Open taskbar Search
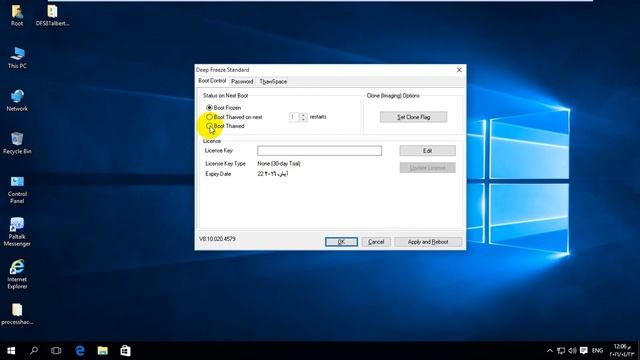The image size is (640, 360). (x=34, y=351)
